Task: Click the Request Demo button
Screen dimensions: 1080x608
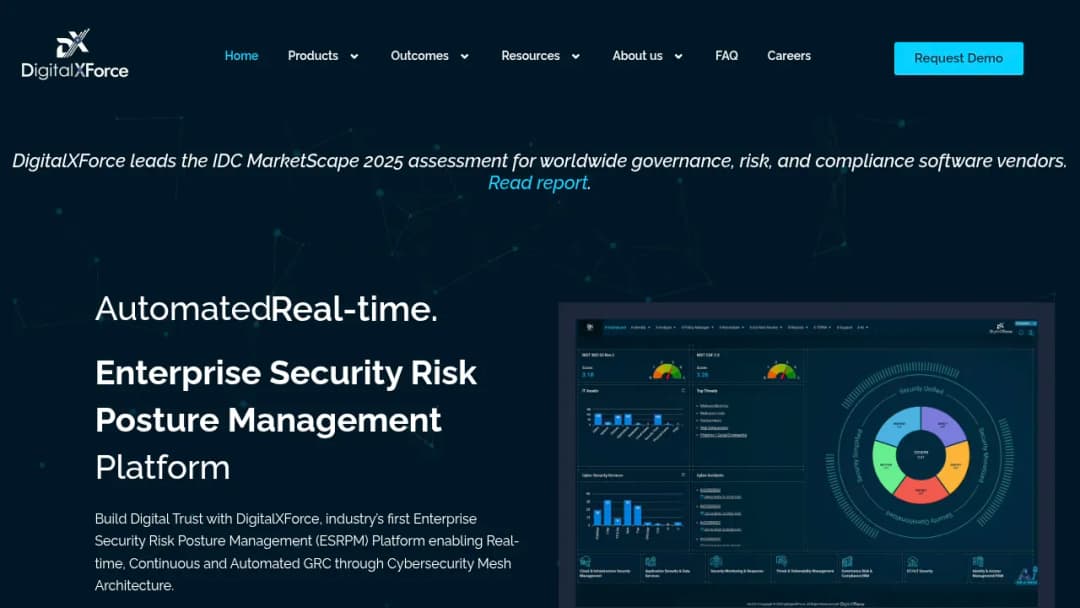Action: 958,59
